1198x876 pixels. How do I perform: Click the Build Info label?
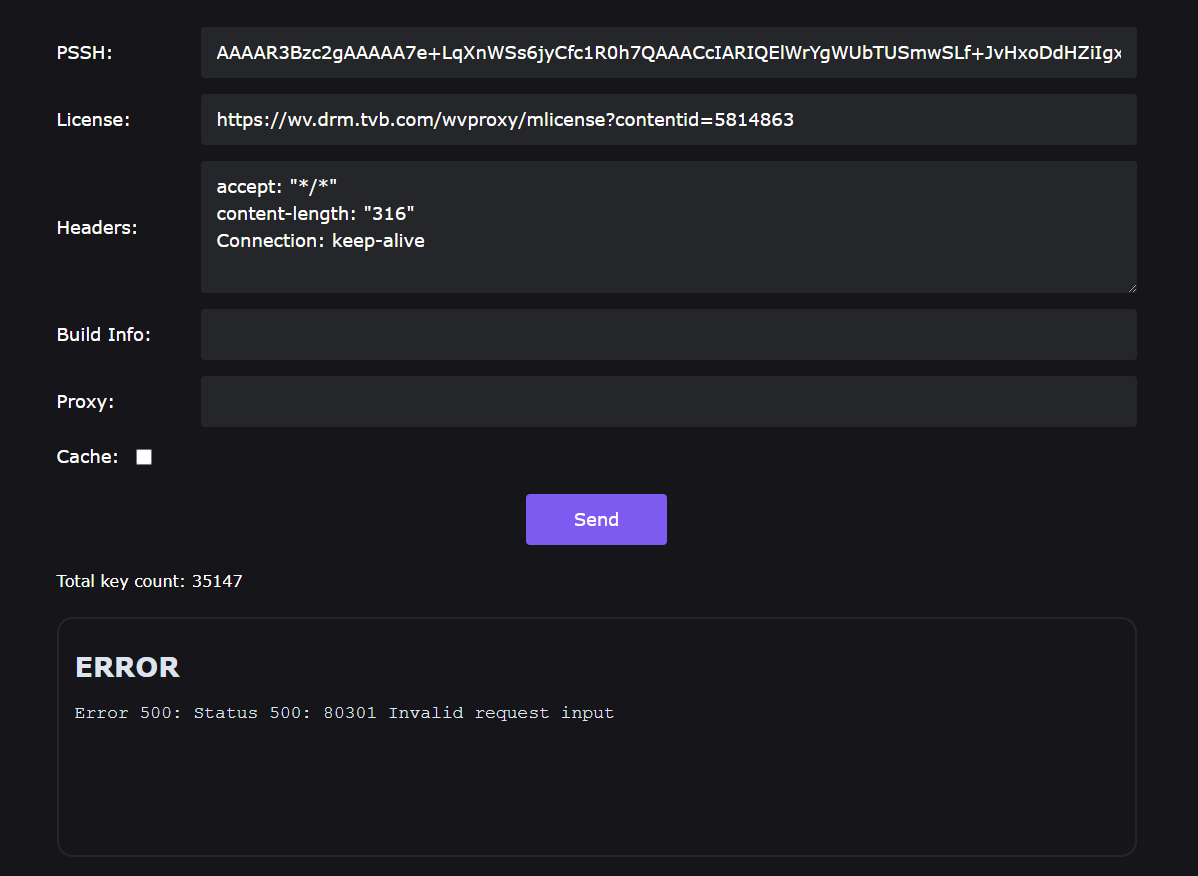pyautogui.click(x=104, y=335)
